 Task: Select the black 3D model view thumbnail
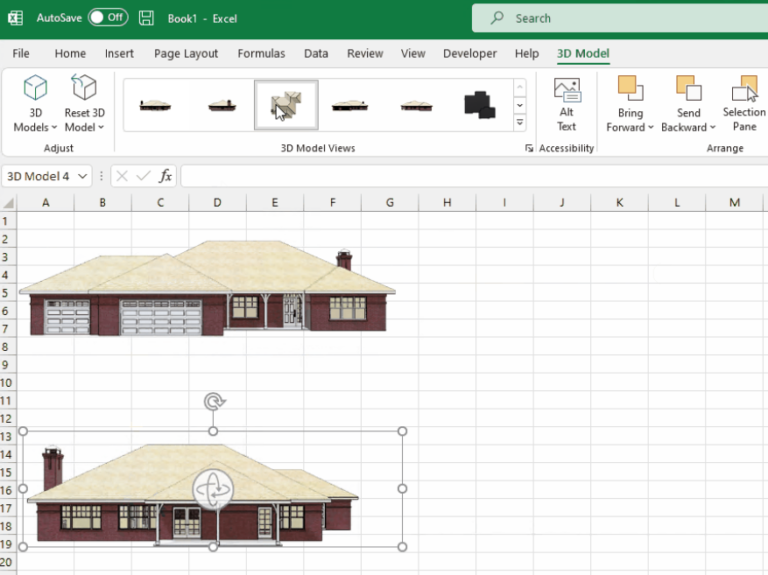click(479, 104)
